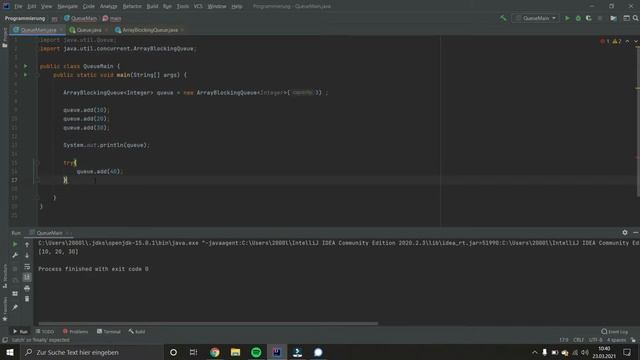Click the Stop icon in top toolbar
The width and height of the screenshot is (640, 360).
[600, 18]
